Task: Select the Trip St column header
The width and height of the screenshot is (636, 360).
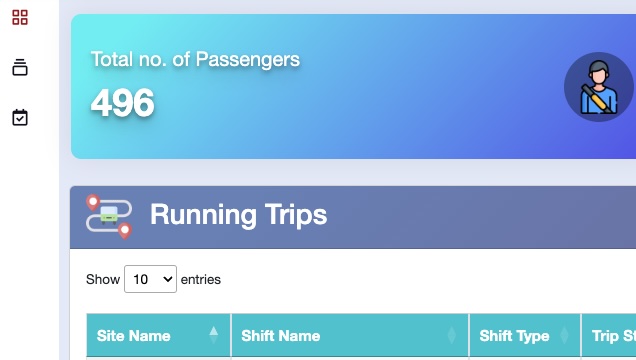Action: (609, 336)
